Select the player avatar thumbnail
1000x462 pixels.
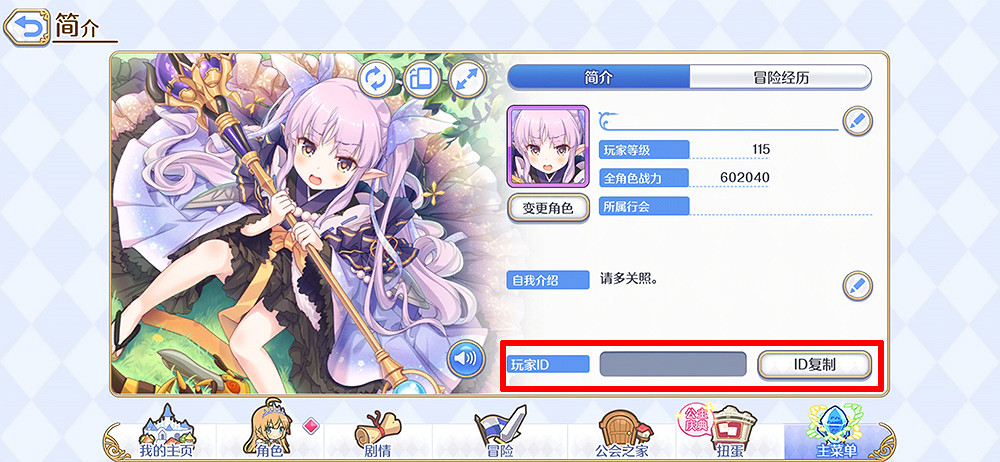548,146
